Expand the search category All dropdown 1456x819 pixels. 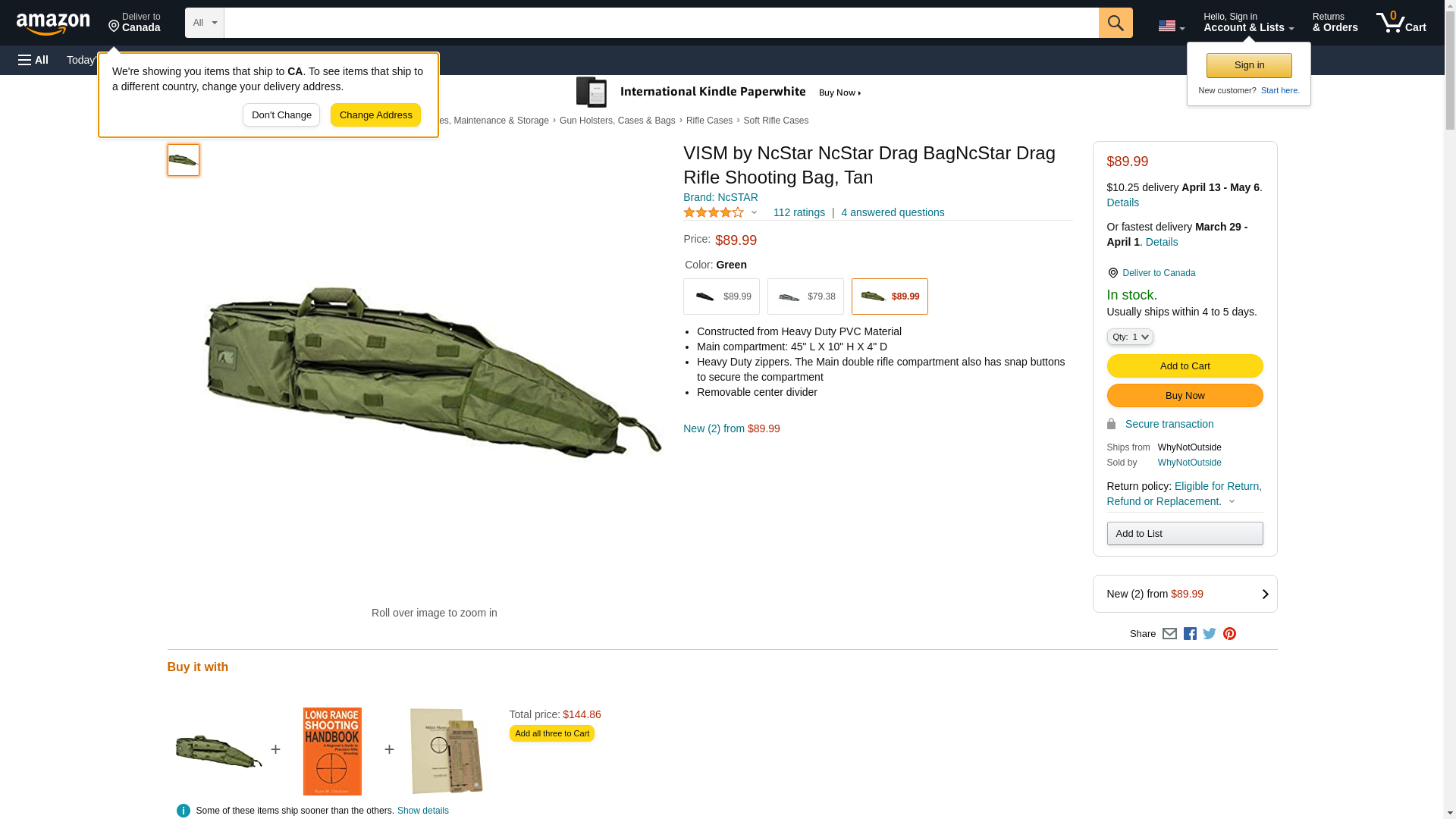pos(204,23)
